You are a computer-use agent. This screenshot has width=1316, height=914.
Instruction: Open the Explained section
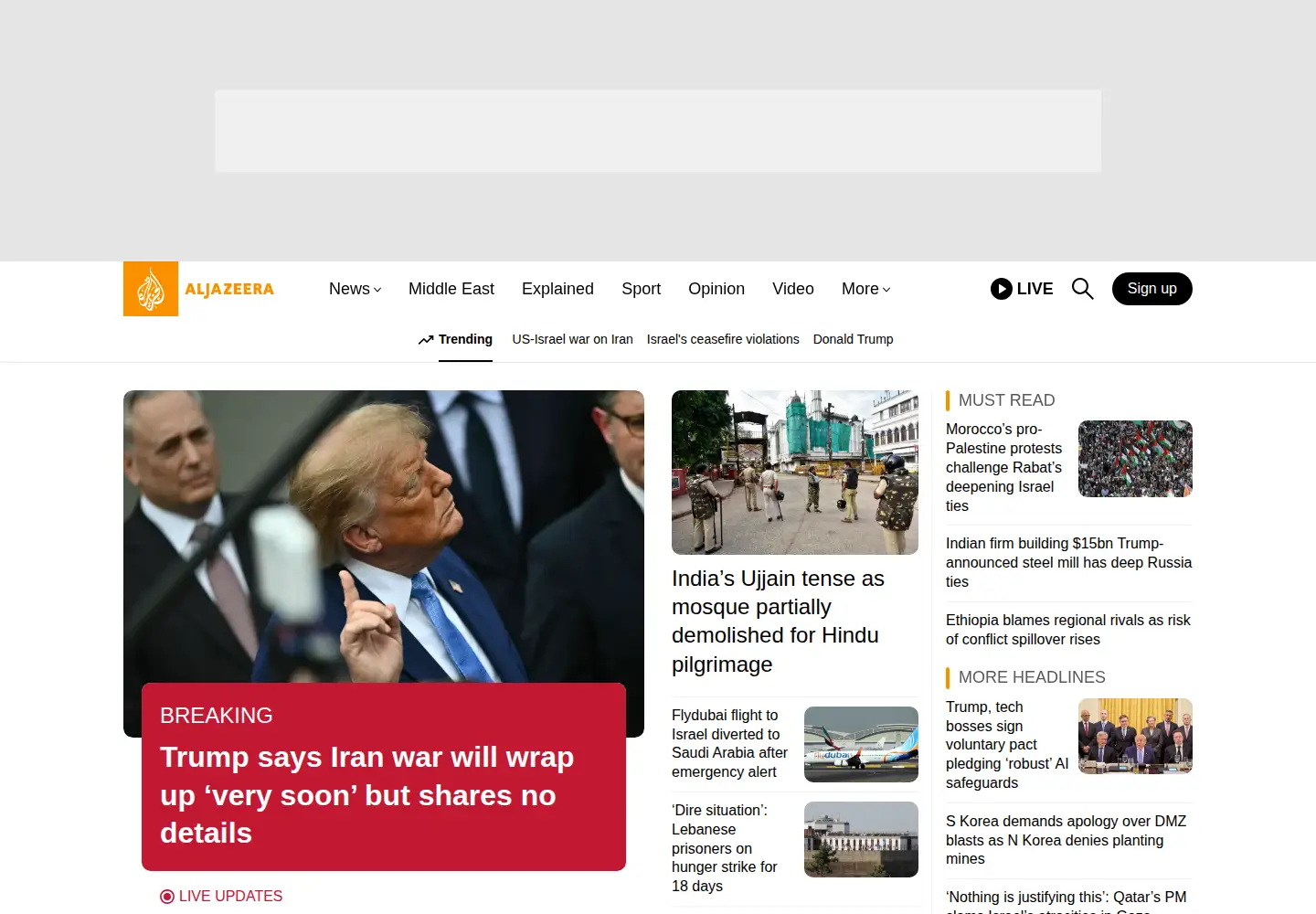[557, 289]
